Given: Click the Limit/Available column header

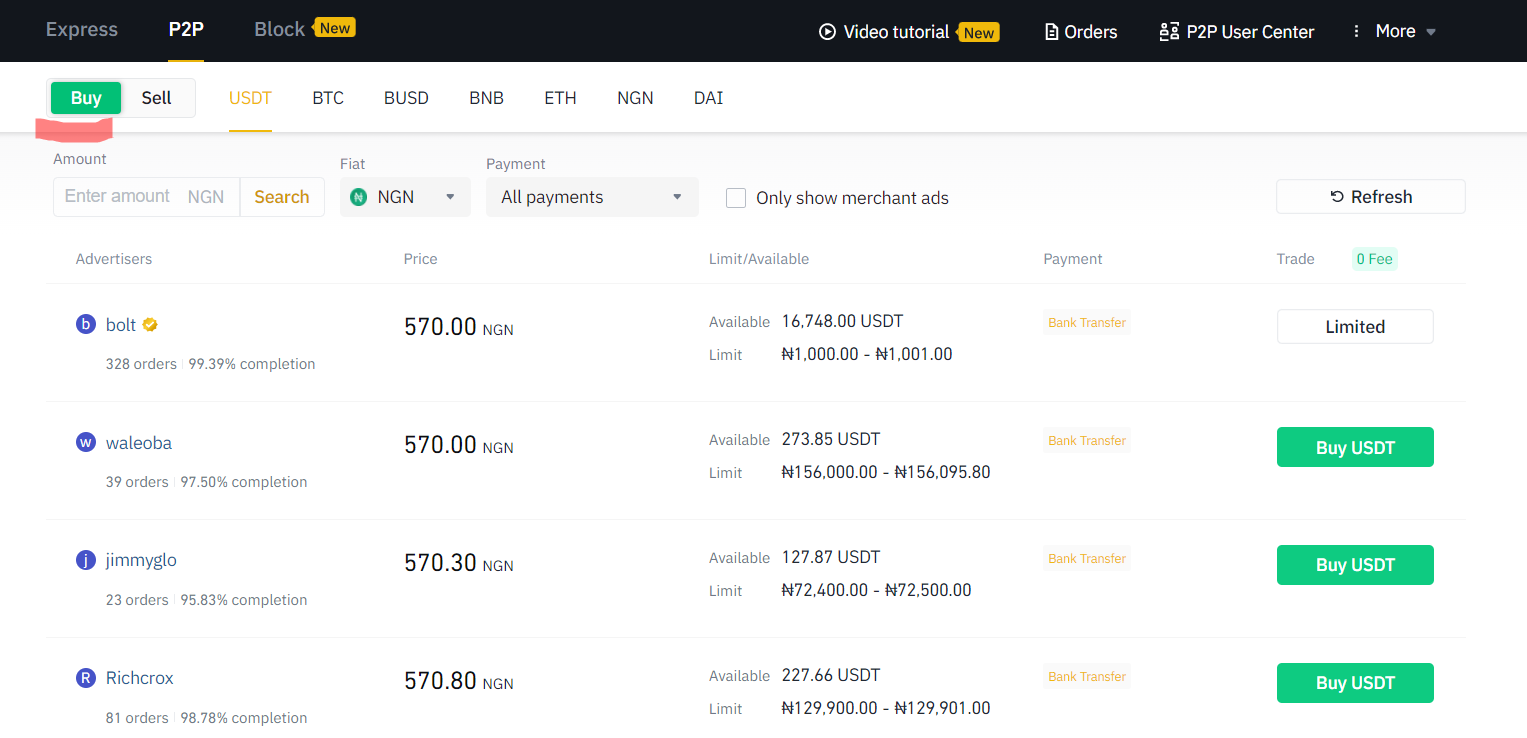Looking at the screenshot, I should [759, 259].
